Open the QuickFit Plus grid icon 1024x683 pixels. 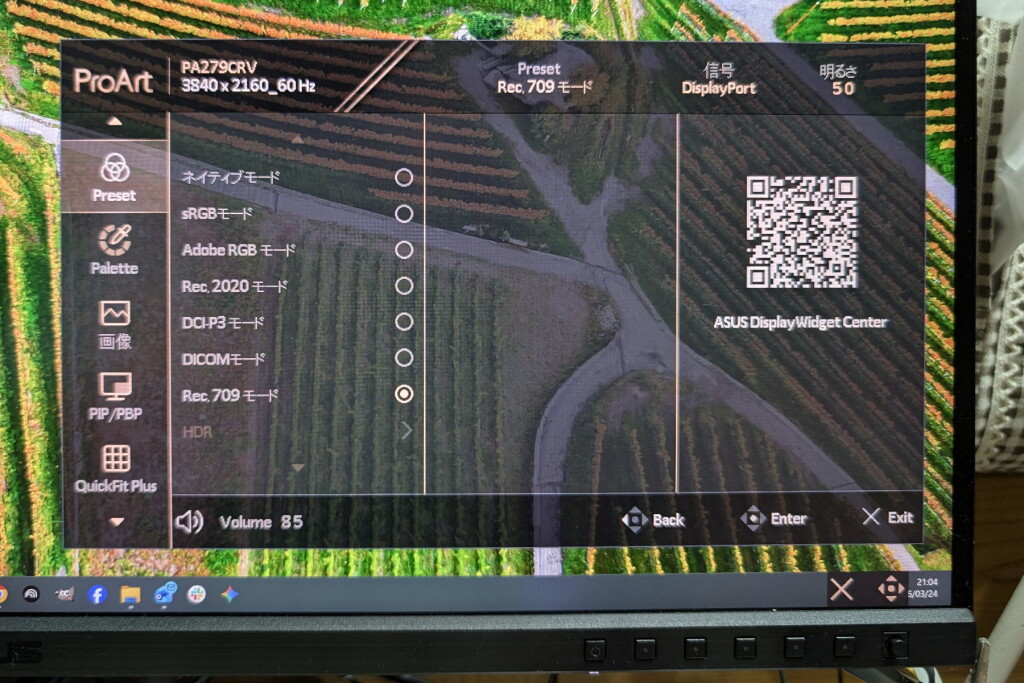point(116,458)
